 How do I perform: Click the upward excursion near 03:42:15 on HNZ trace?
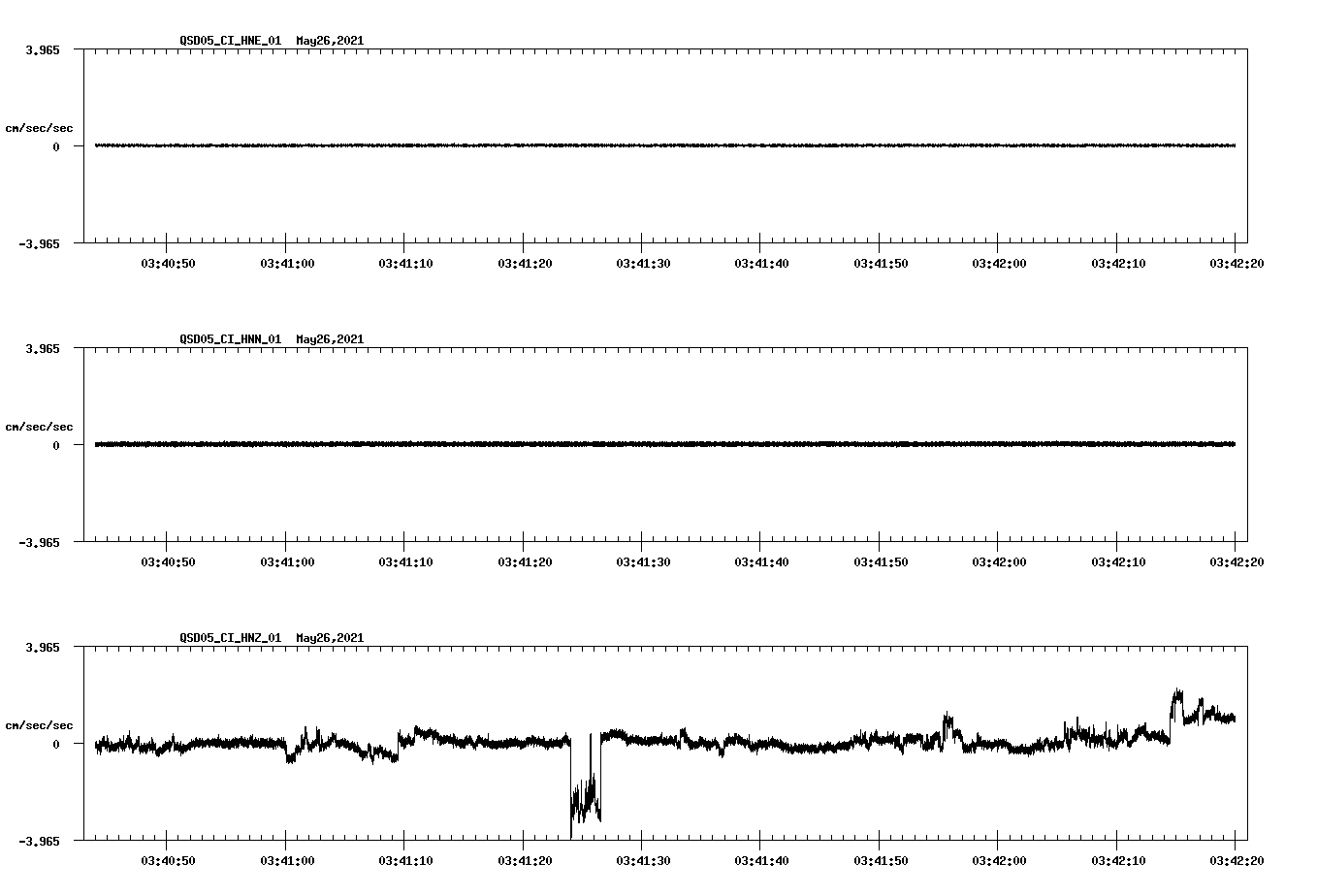(x=1176, y=693)
